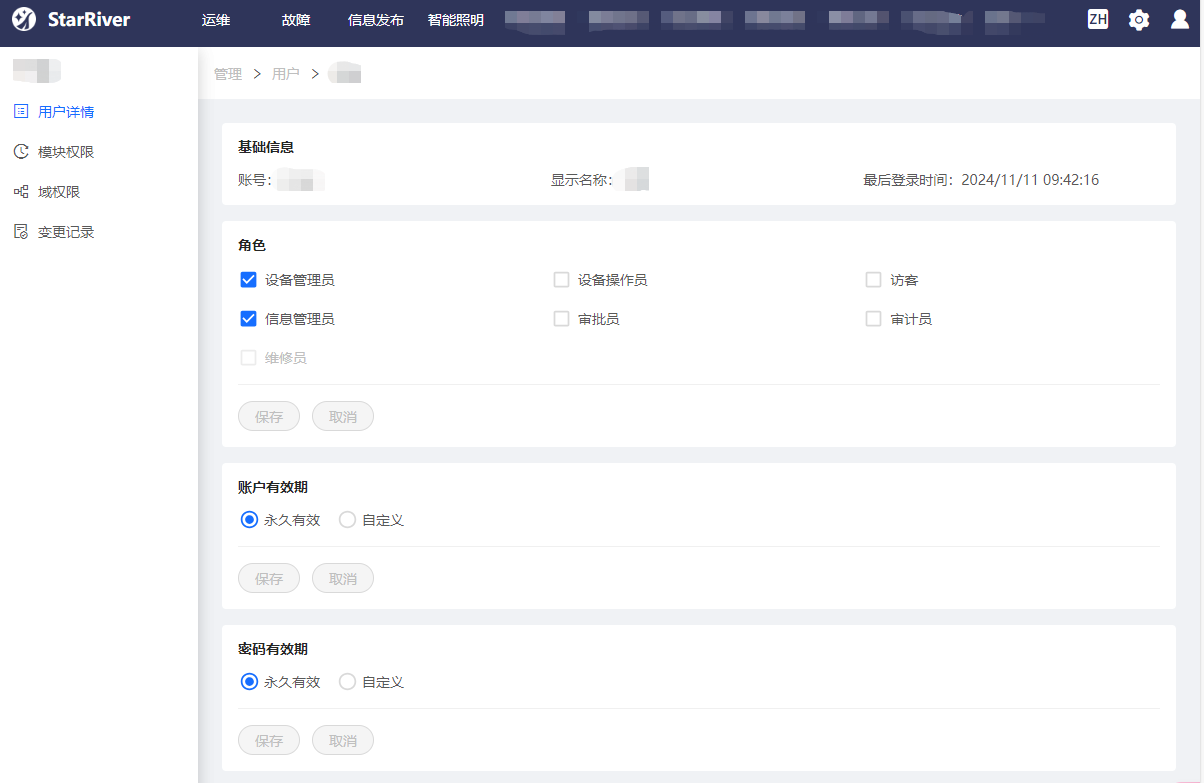
Task: Select 自定义 under 密码有效期
Action: pos(347,682)
